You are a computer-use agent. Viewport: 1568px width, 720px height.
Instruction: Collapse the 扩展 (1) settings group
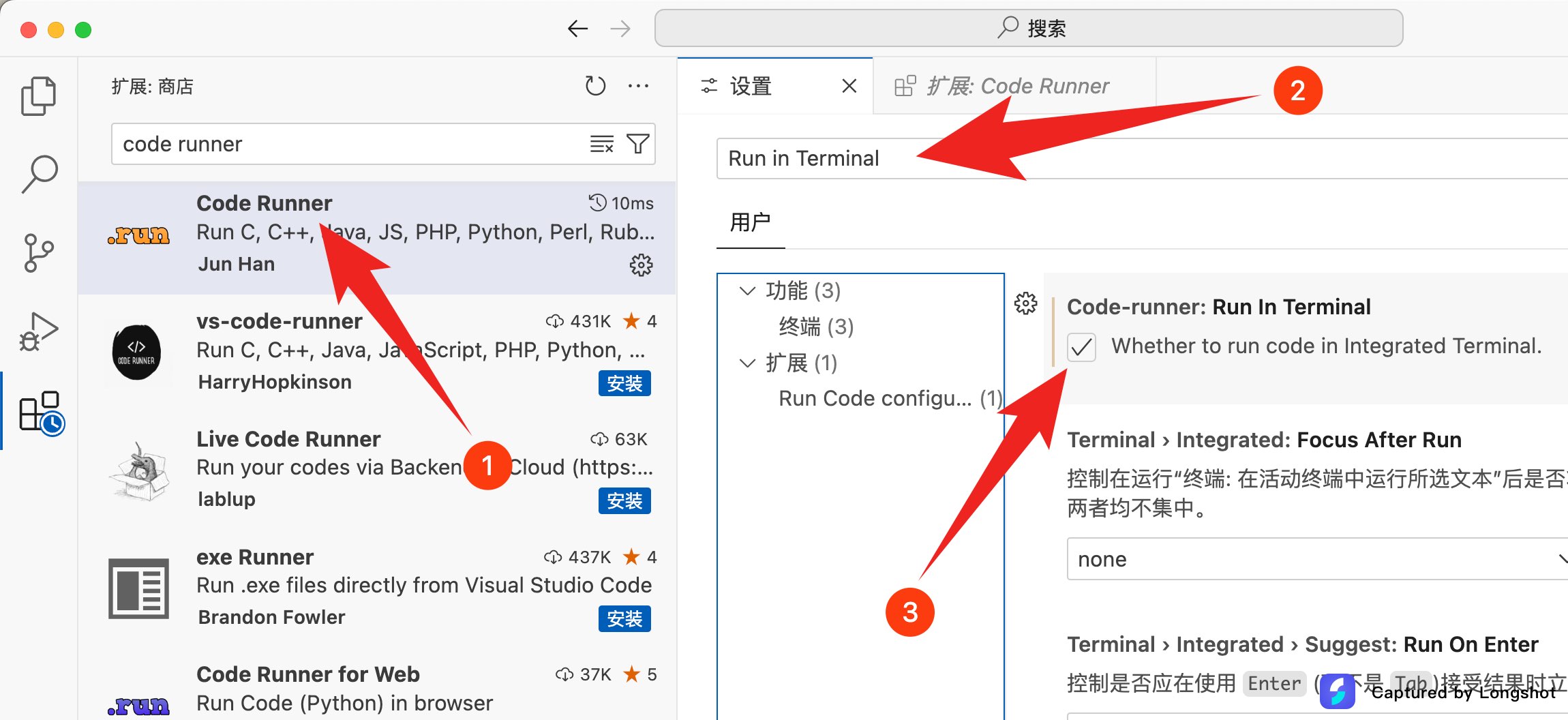(748, 363)
